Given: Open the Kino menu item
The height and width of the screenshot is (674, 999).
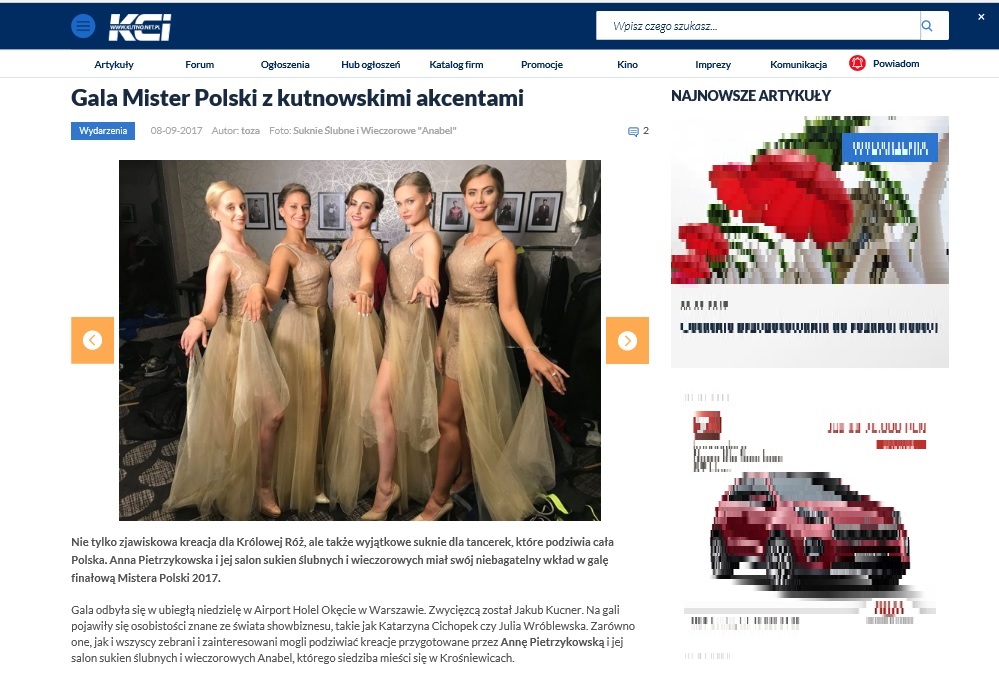Looking at the screenshot, I should pos(628,64).
